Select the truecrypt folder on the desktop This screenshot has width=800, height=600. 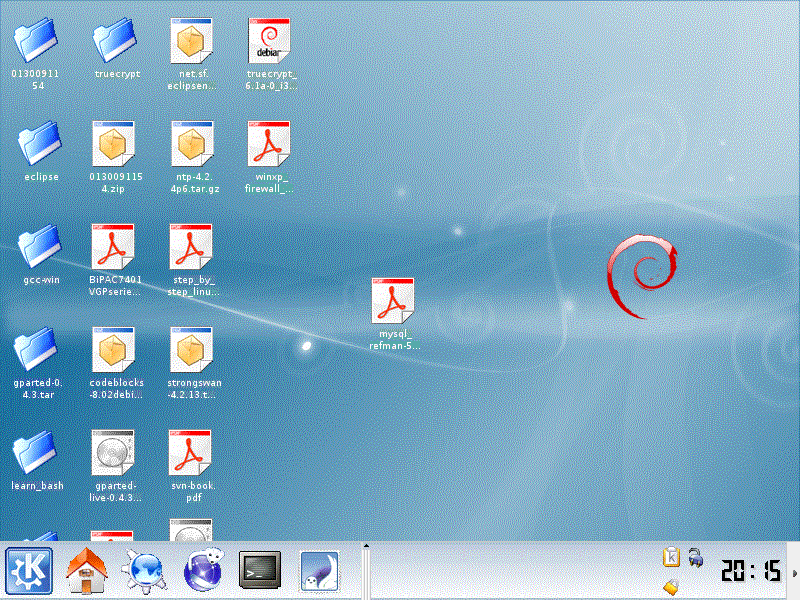(115, 41)
